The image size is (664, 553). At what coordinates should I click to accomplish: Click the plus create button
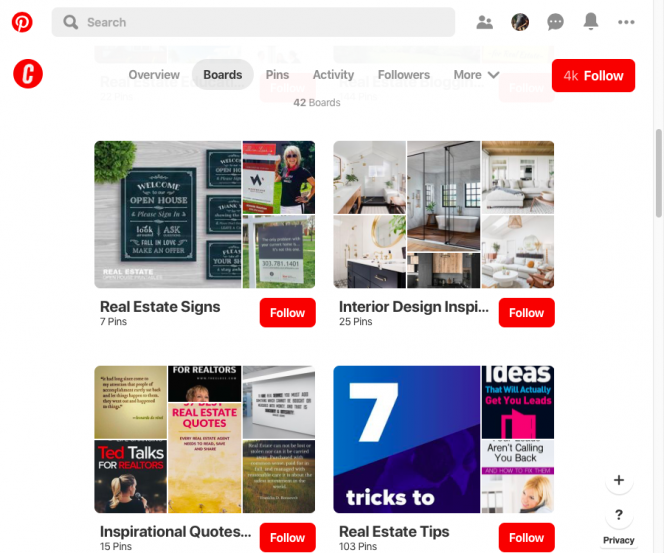point(619,480)
